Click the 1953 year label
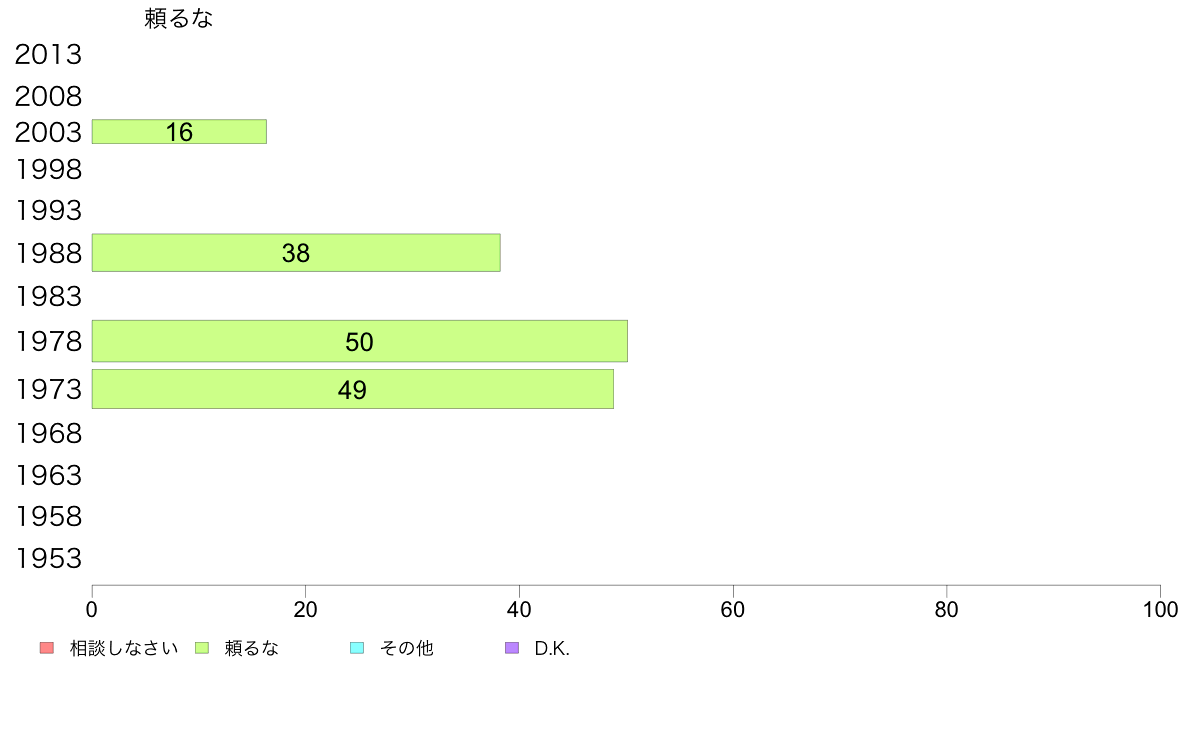1188x736 pixels. pyautogui.click(x=48, y=559)
